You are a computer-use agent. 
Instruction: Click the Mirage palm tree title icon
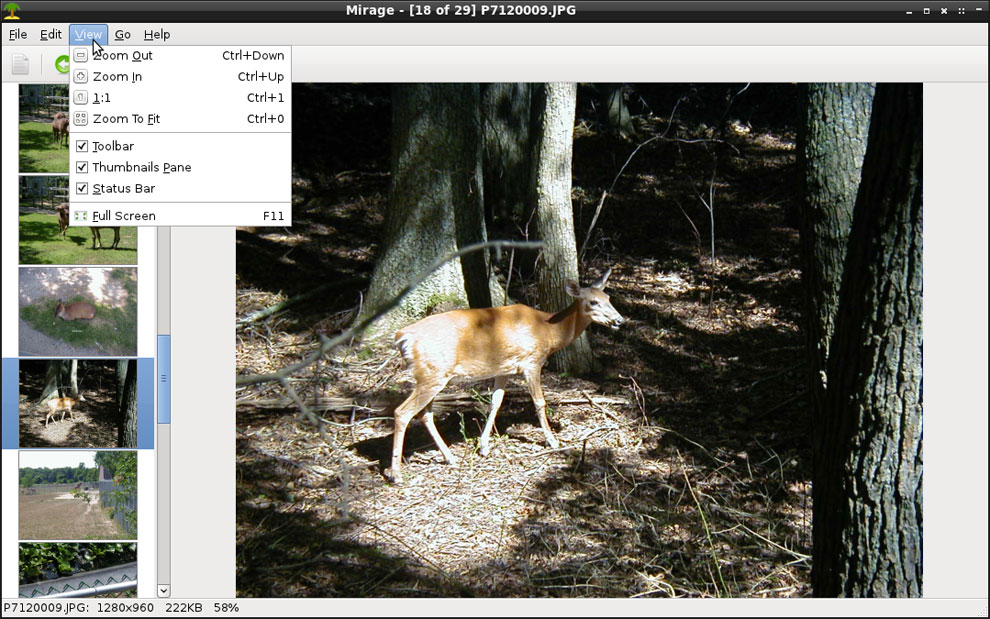(11, 10)
